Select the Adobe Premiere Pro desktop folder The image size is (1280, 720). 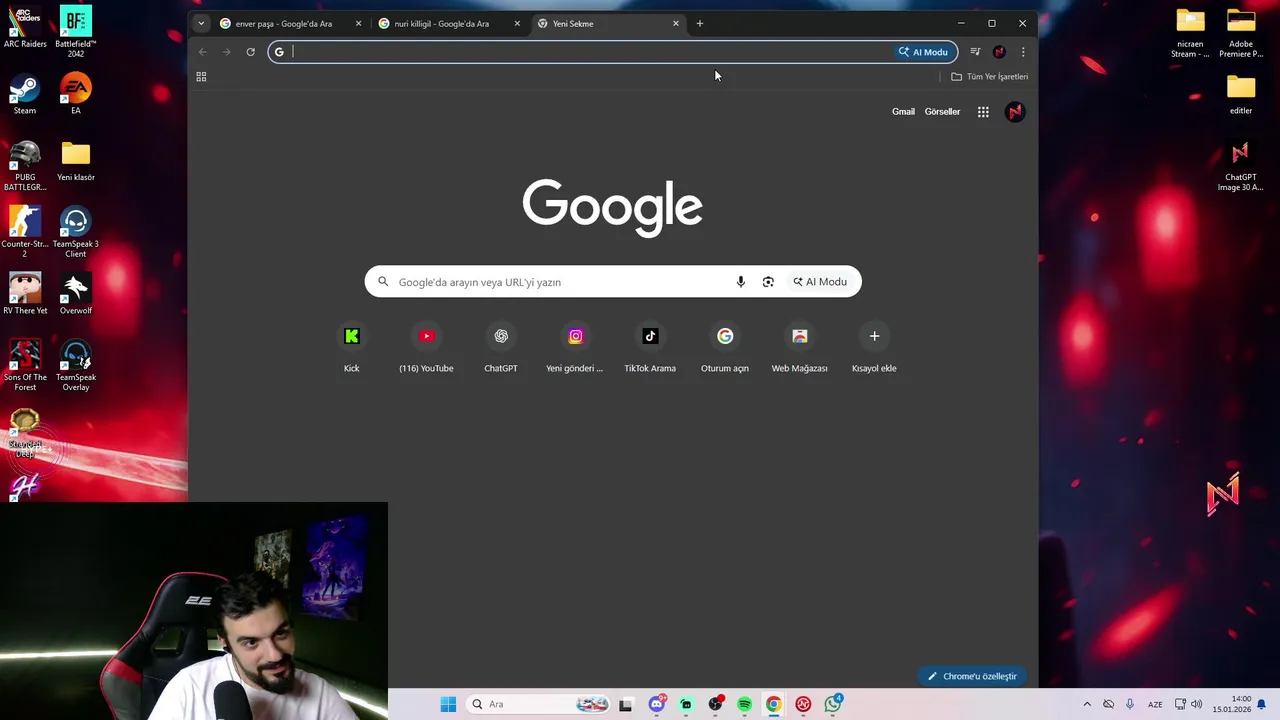(x=1241, y=32)
